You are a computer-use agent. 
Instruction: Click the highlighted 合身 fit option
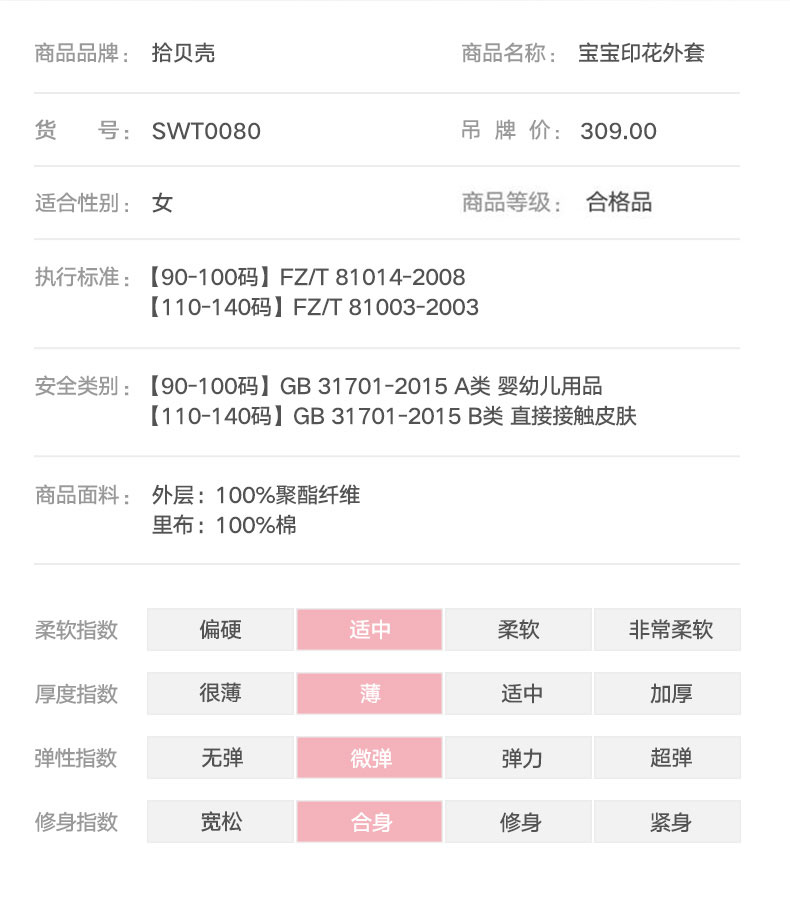[369, 822]
